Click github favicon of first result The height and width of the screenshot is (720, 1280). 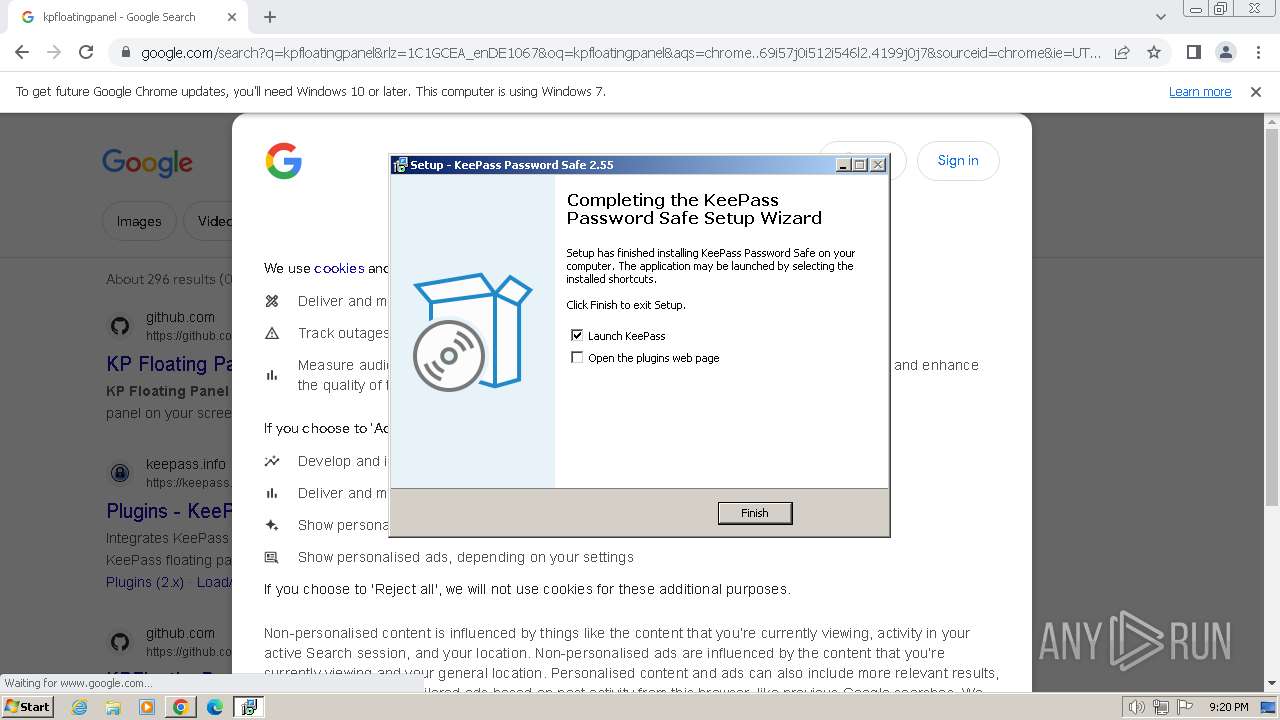[120, 326]
